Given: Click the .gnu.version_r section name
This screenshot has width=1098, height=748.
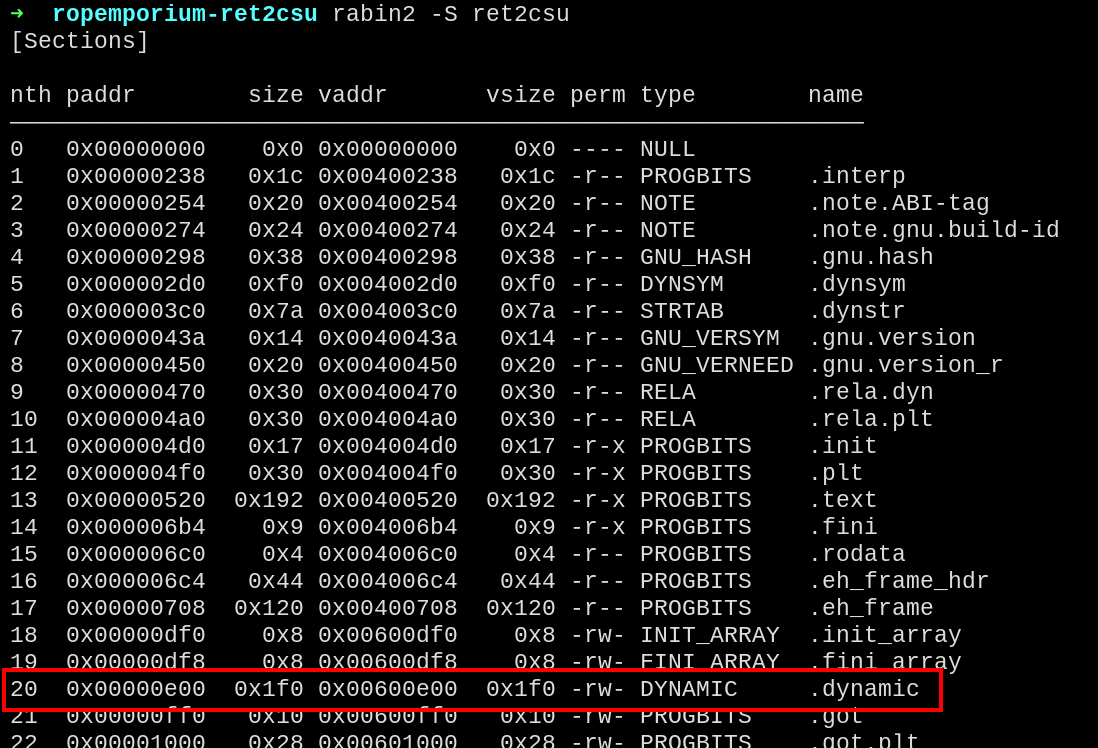Looking at the screenshot, I should [905, 366].
